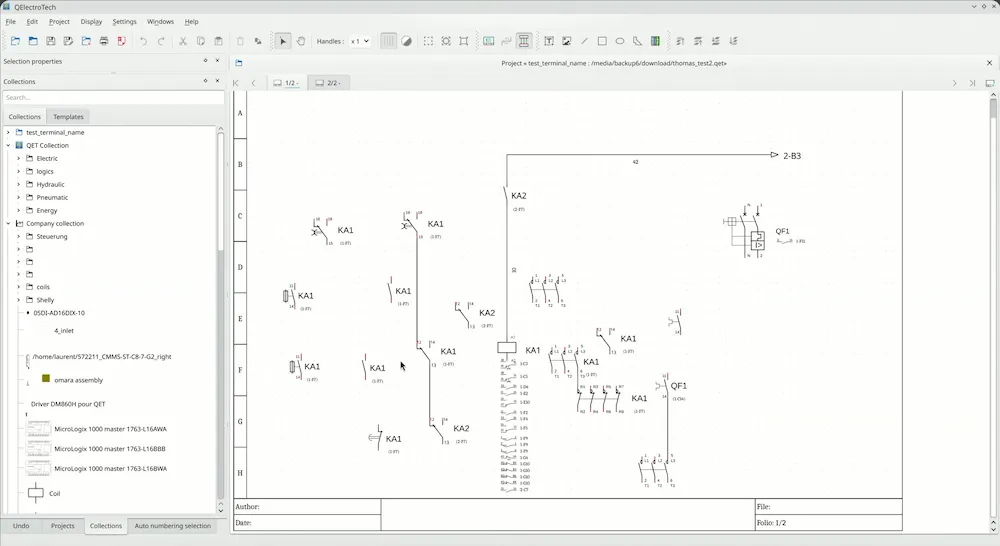Save the project using the floppy icon
Viewport: 1000px width, 546px height.
51,41
